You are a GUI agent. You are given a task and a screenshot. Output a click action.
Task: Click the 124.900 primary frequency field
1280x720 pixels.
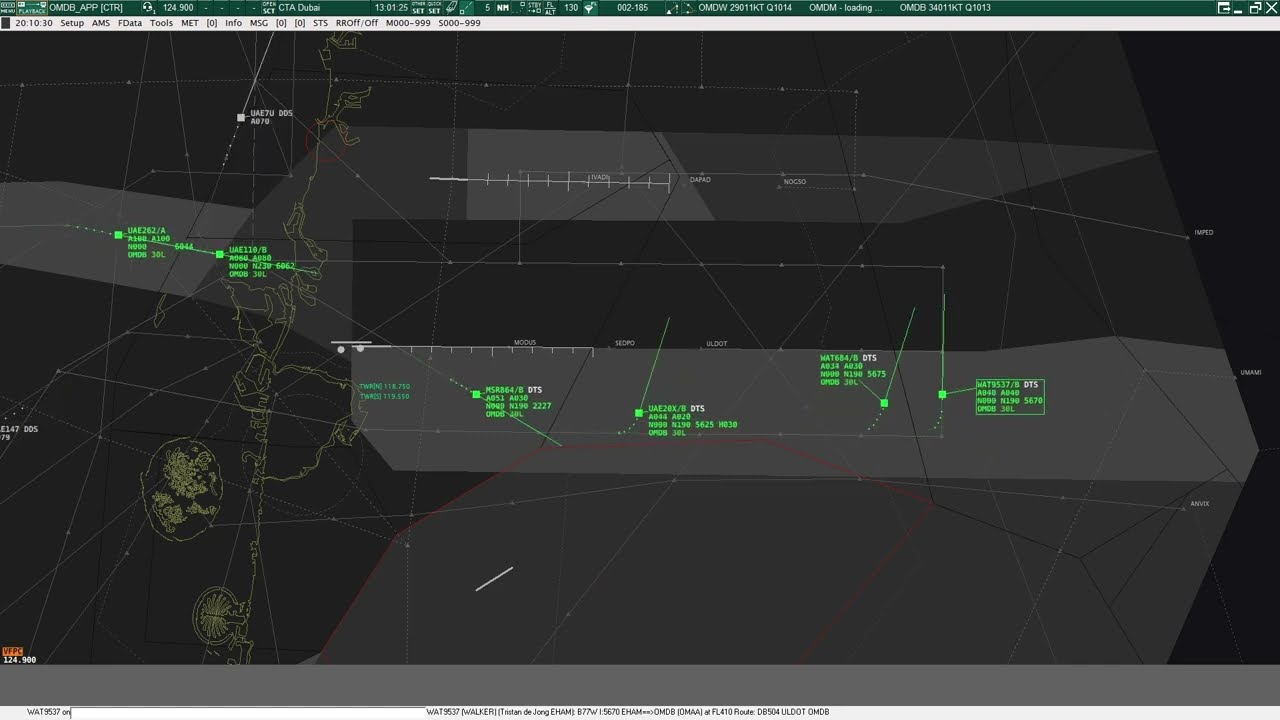point(178,7)
